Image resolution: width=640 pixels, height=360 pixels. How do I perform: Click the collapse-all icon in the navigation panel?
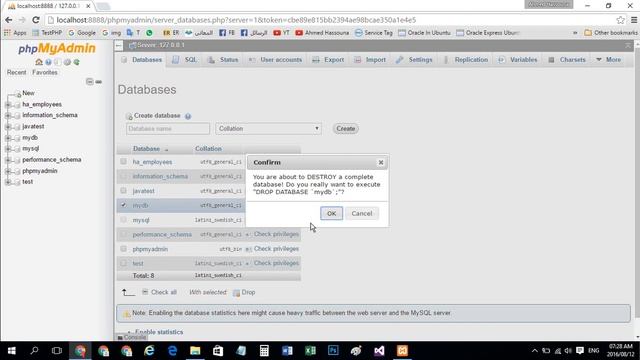89,82
